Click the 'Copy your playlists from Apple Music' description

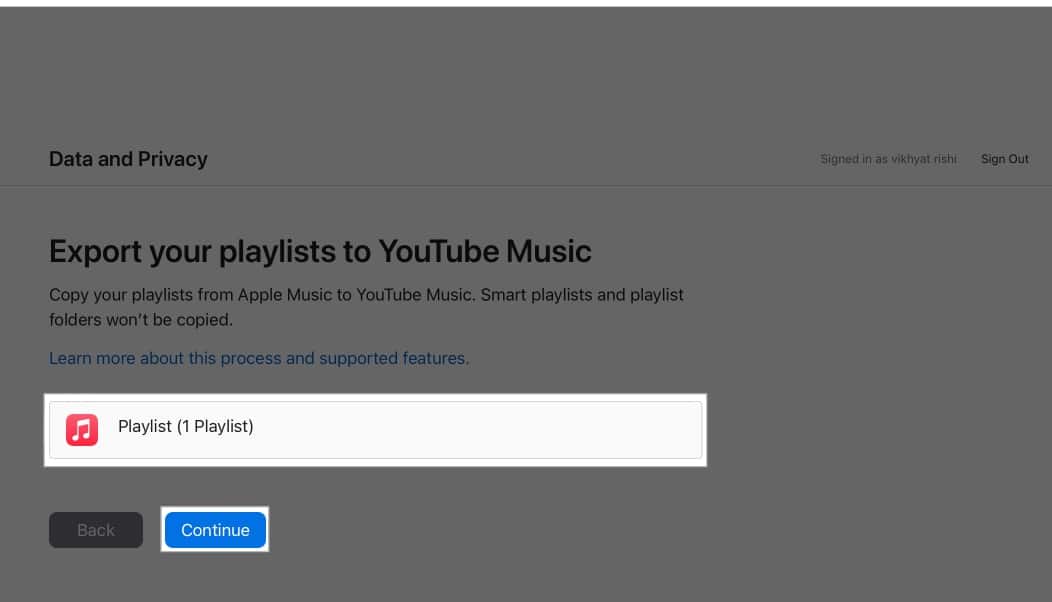366,307
